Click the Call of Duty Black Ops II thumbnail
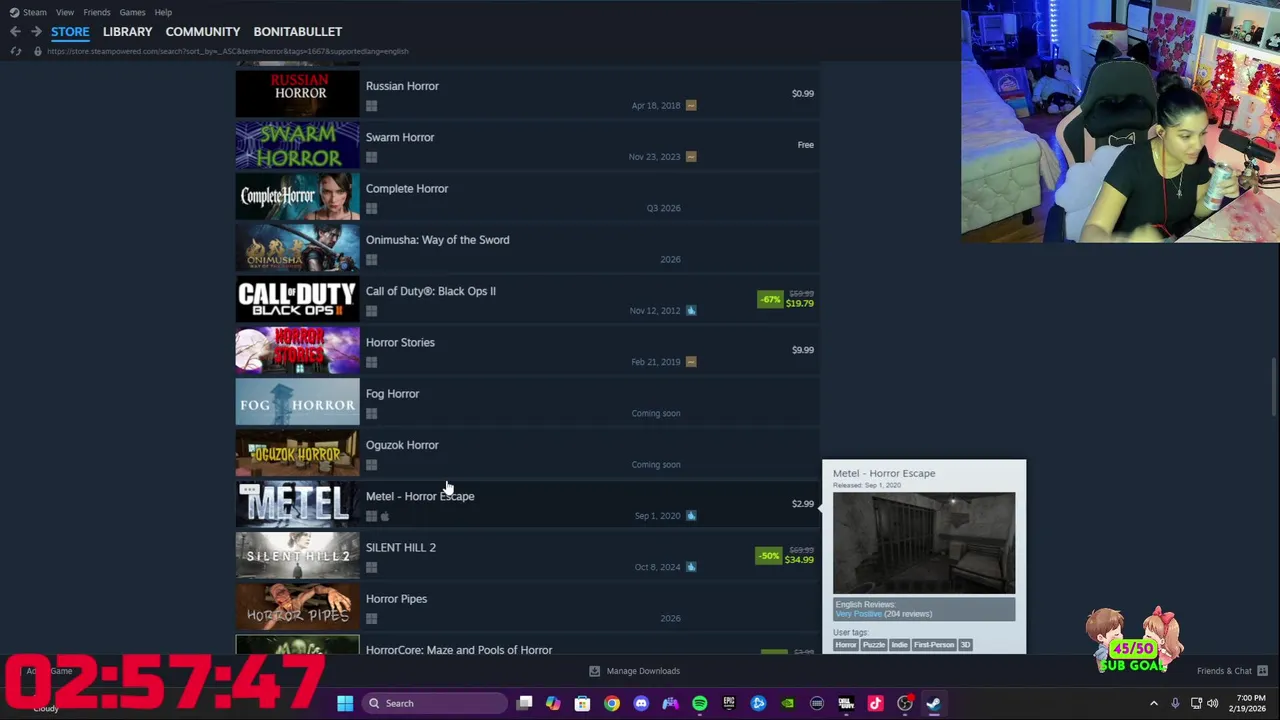 tap(297, 299)
